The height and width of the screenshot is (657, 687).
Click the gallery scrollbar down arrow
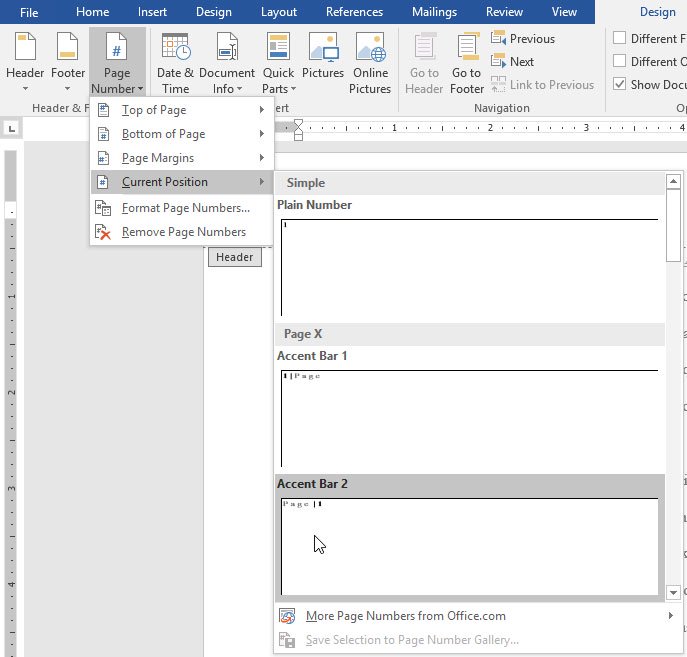pos(674,593)
